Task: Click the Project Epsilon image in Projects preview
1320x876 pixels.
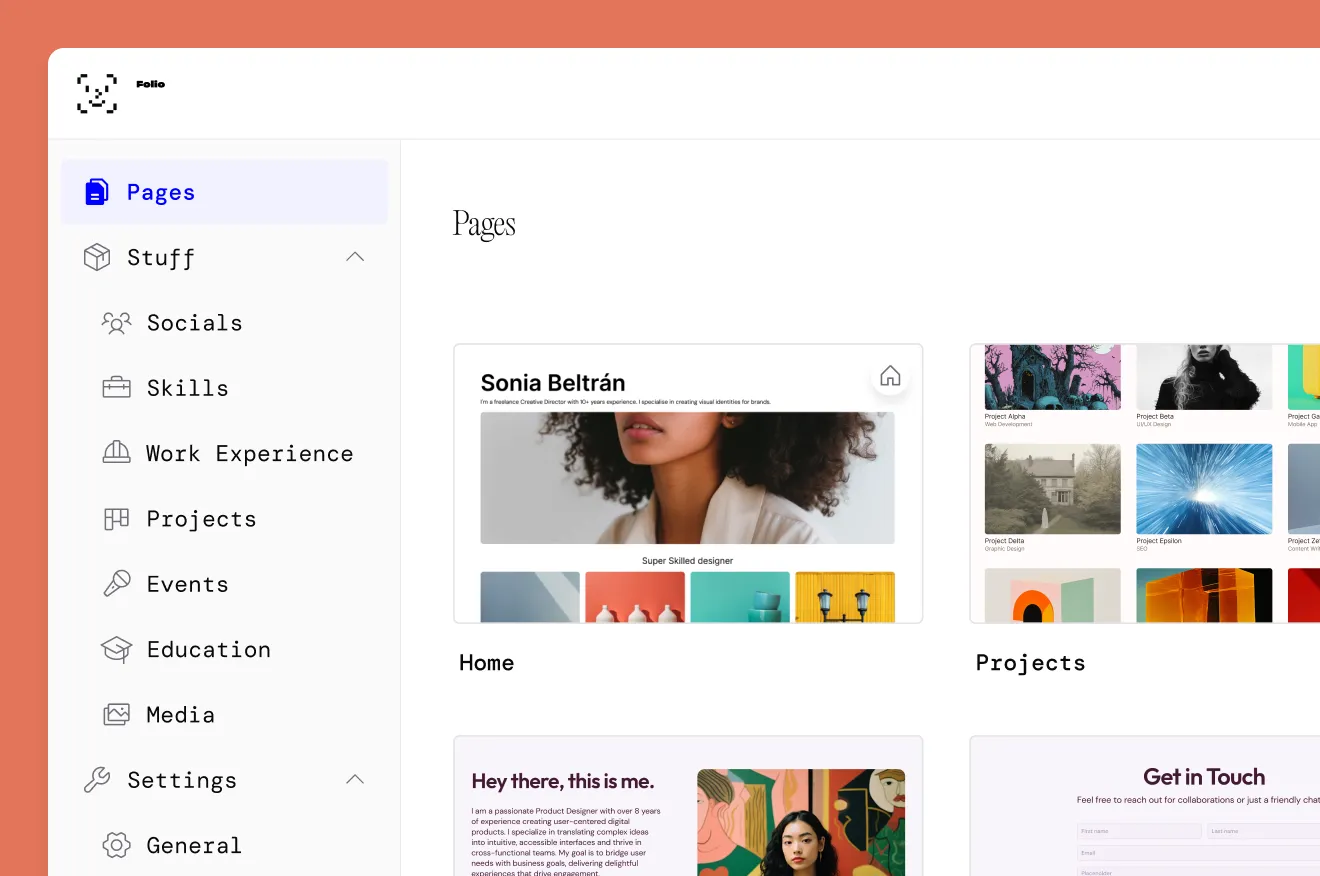Action: pyautogui.click(x=1204, y=489)
